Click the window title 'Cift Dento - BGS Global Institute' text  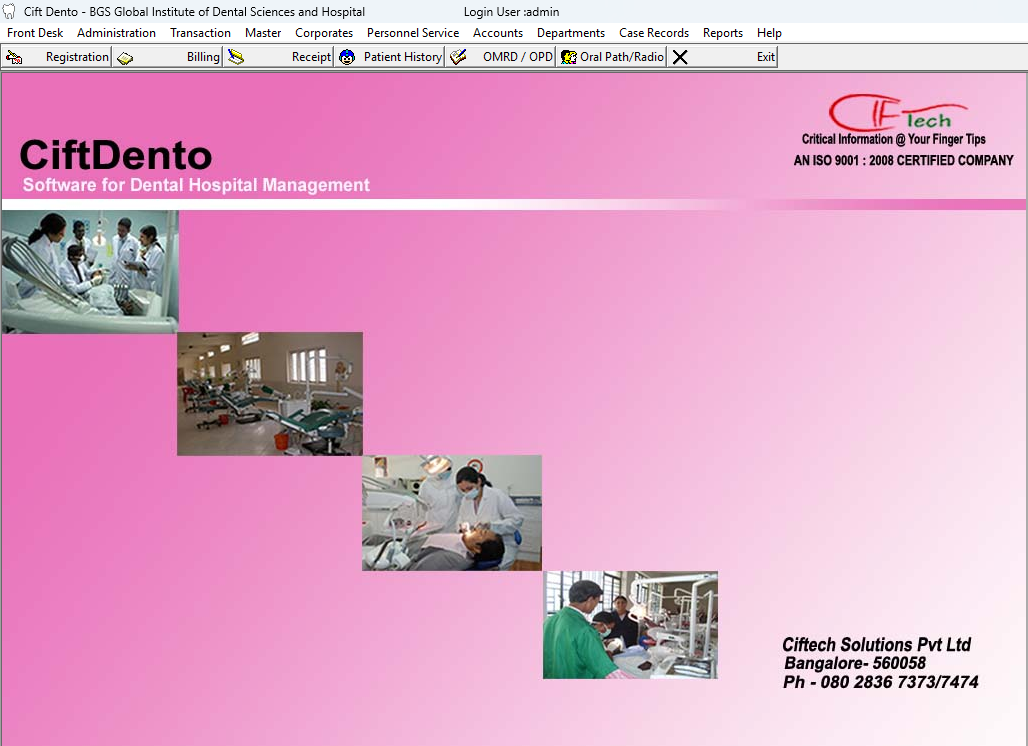[194, 12]
